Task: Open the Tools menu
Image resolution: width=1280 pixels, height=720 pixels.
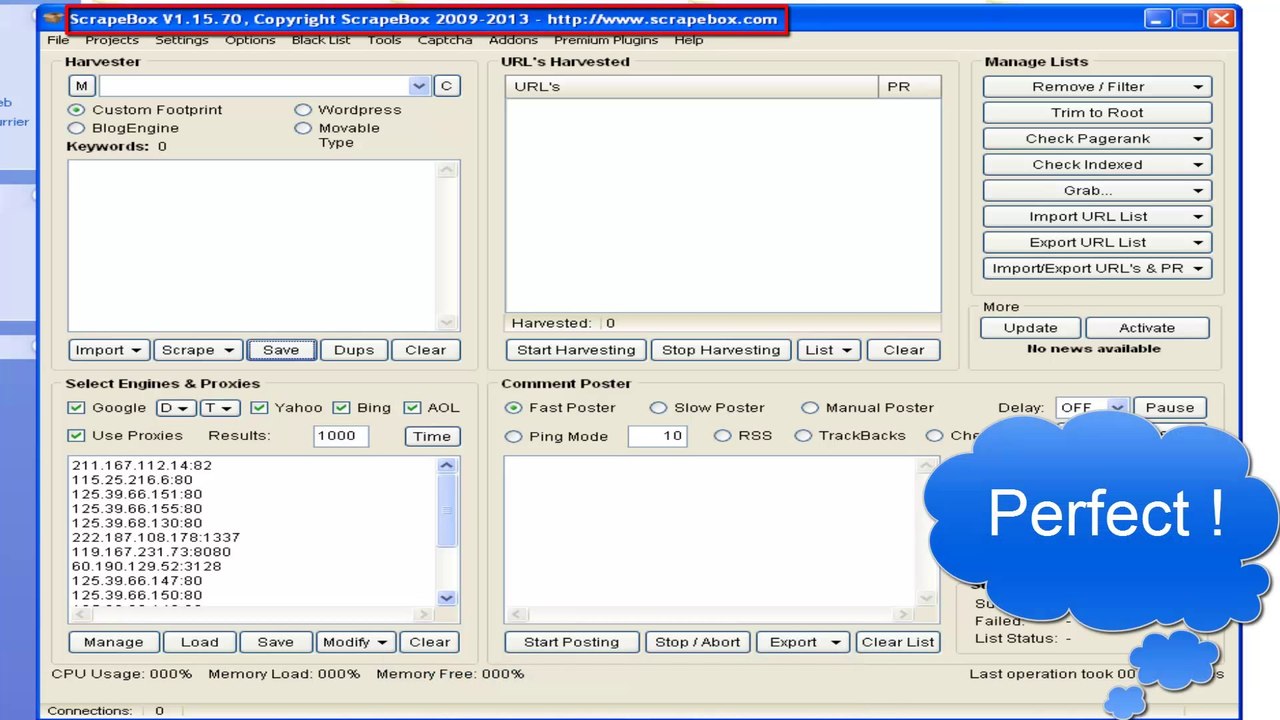Action: pyautogui.click(x=384, y=40)
